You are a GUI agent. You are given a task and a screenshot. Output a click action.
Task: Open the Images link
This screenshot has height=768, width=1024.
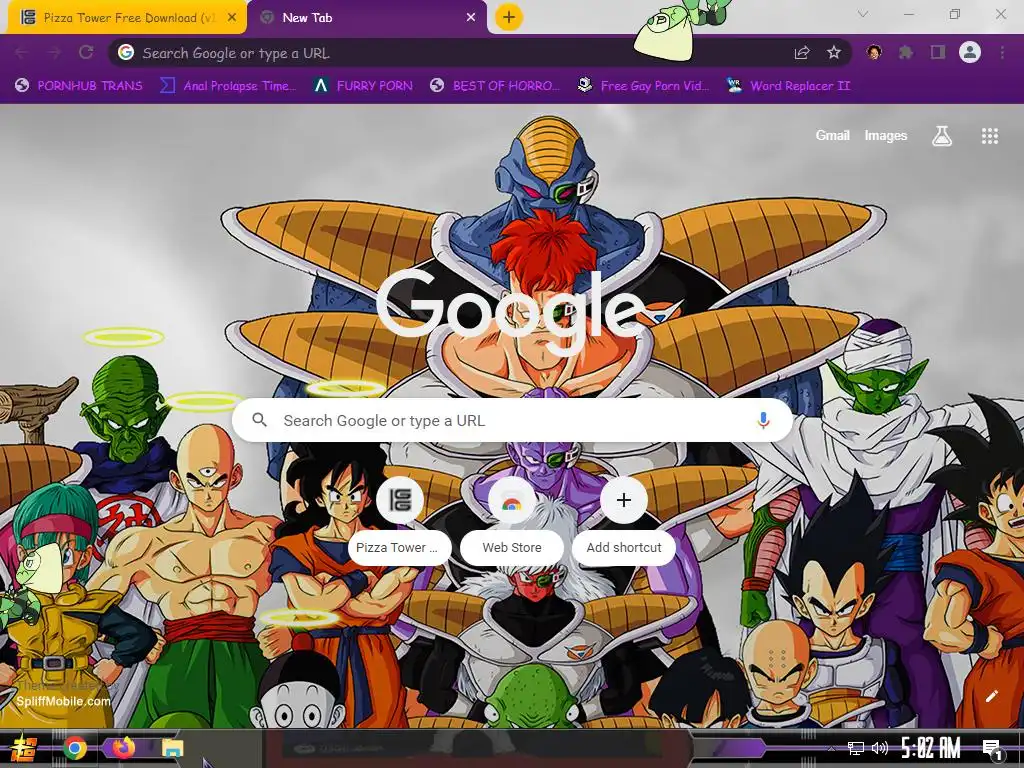click(x=886, y=135)
